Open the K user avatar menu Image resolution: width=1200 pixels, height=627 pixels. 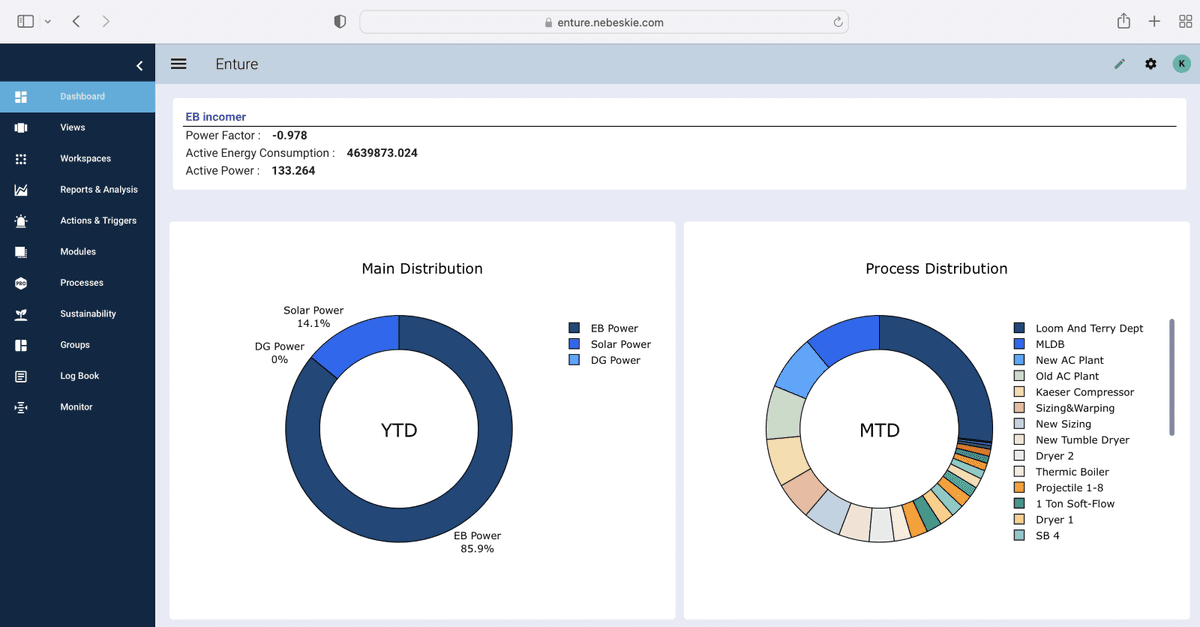(1181, 63)
